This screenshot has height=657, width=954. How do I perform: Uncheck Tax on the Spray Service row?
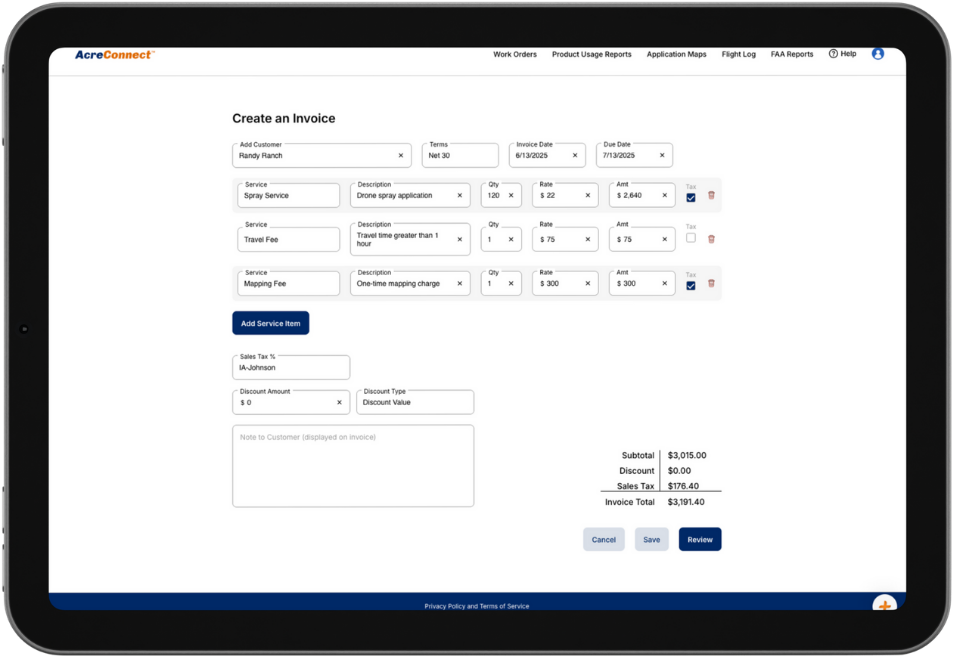tap(690, 198)
